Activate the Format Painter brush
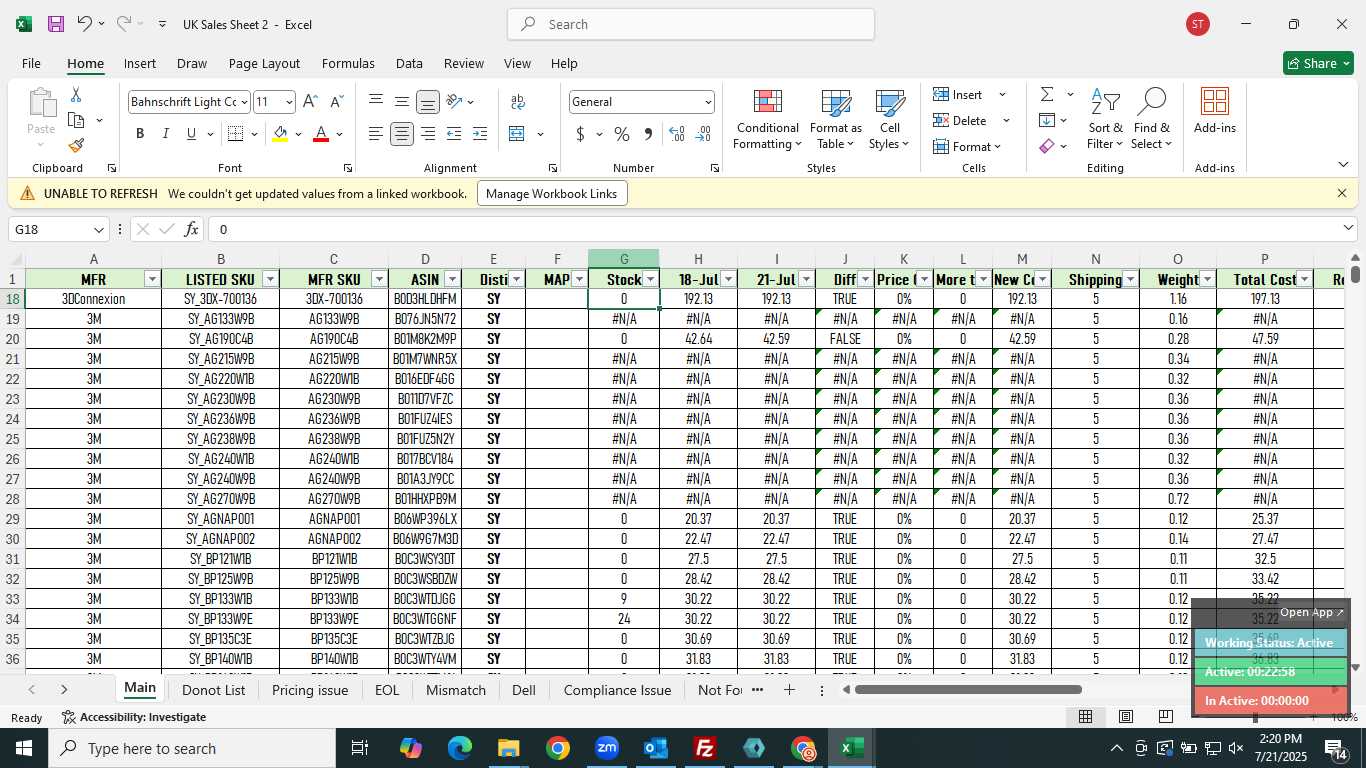Image resolution: width=1366 pixels, height=768 pixels. coord(76,145)
